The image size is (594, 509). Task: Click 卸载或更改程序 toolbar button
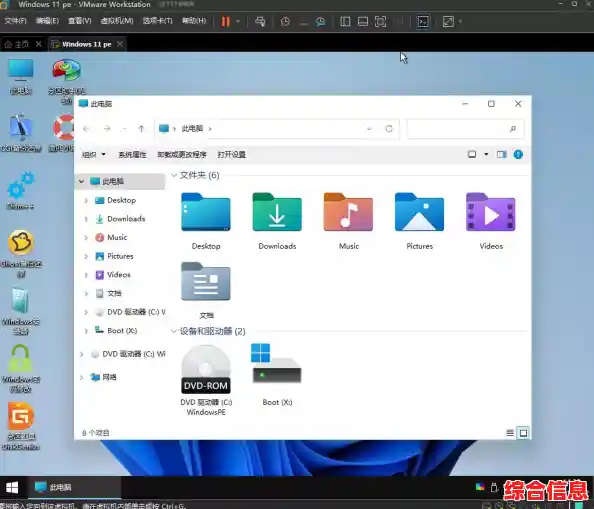tap(182, 155)
